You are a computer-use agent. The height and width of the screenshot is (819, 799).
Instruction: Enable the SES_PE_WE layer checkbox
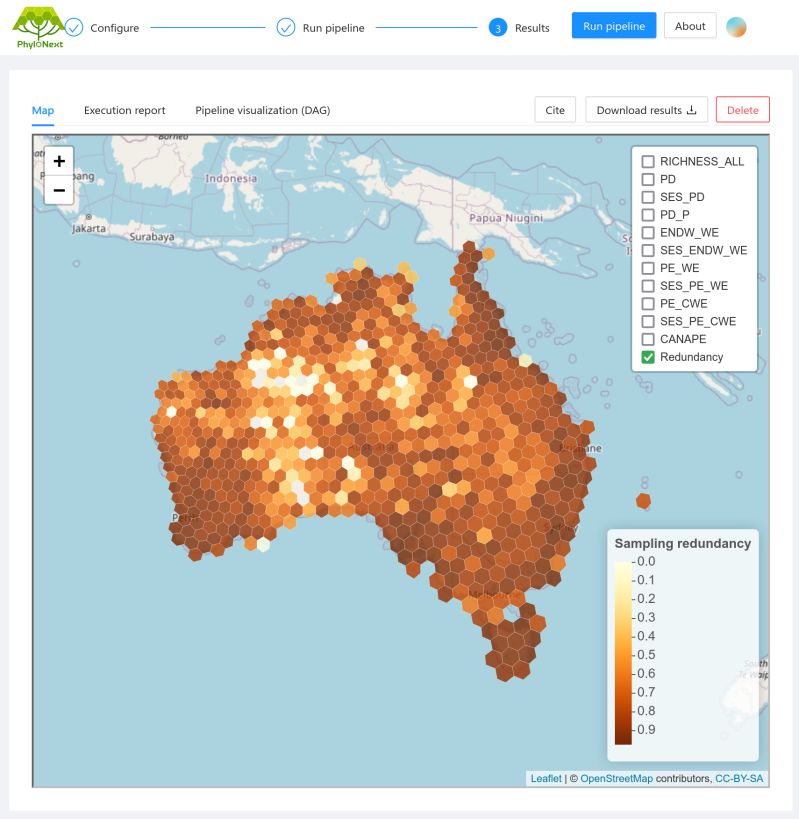648,286
